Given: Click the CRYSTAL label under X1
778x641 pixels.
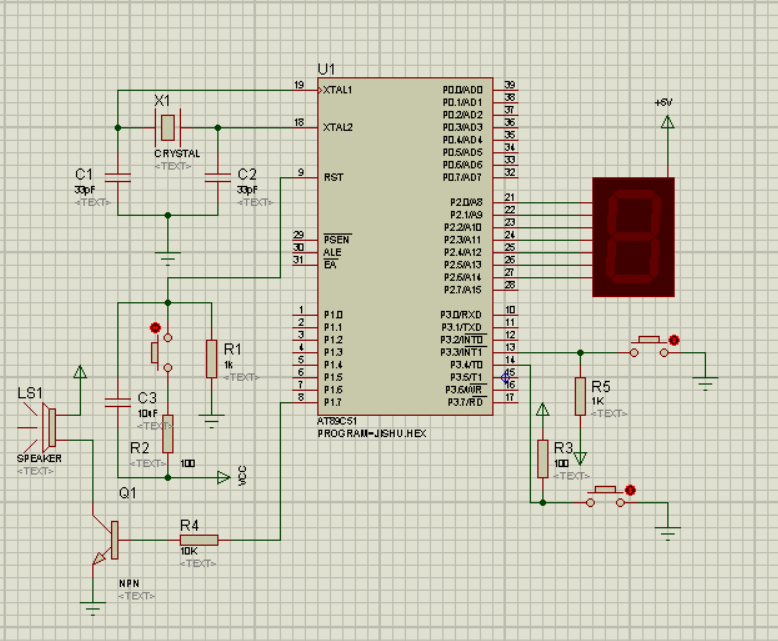Looking at the screenshot, I should click(177, 154).
